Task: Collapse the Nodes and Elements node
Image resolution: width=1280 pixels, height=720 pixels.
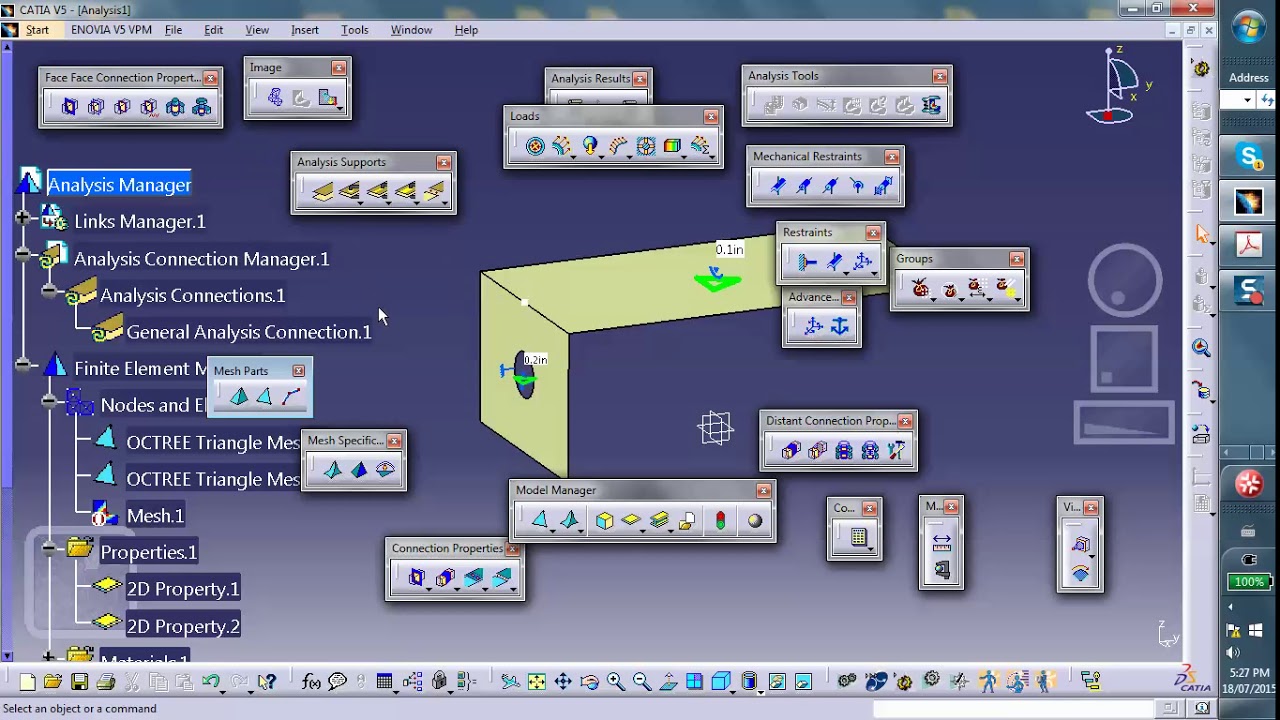Action: pos(49,402)
